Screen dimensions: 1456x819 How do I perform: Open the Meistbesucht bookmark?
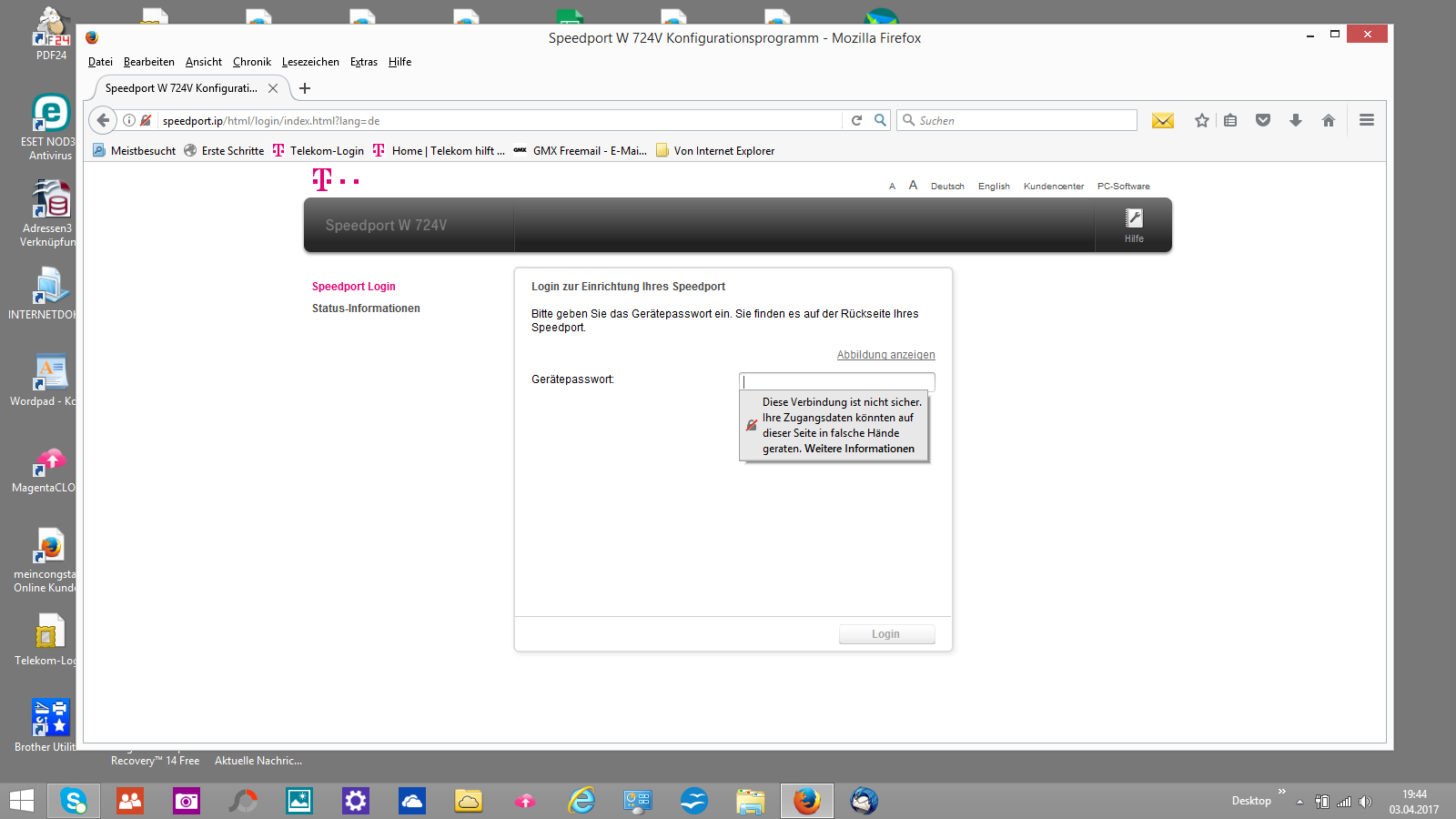[135, 151]
